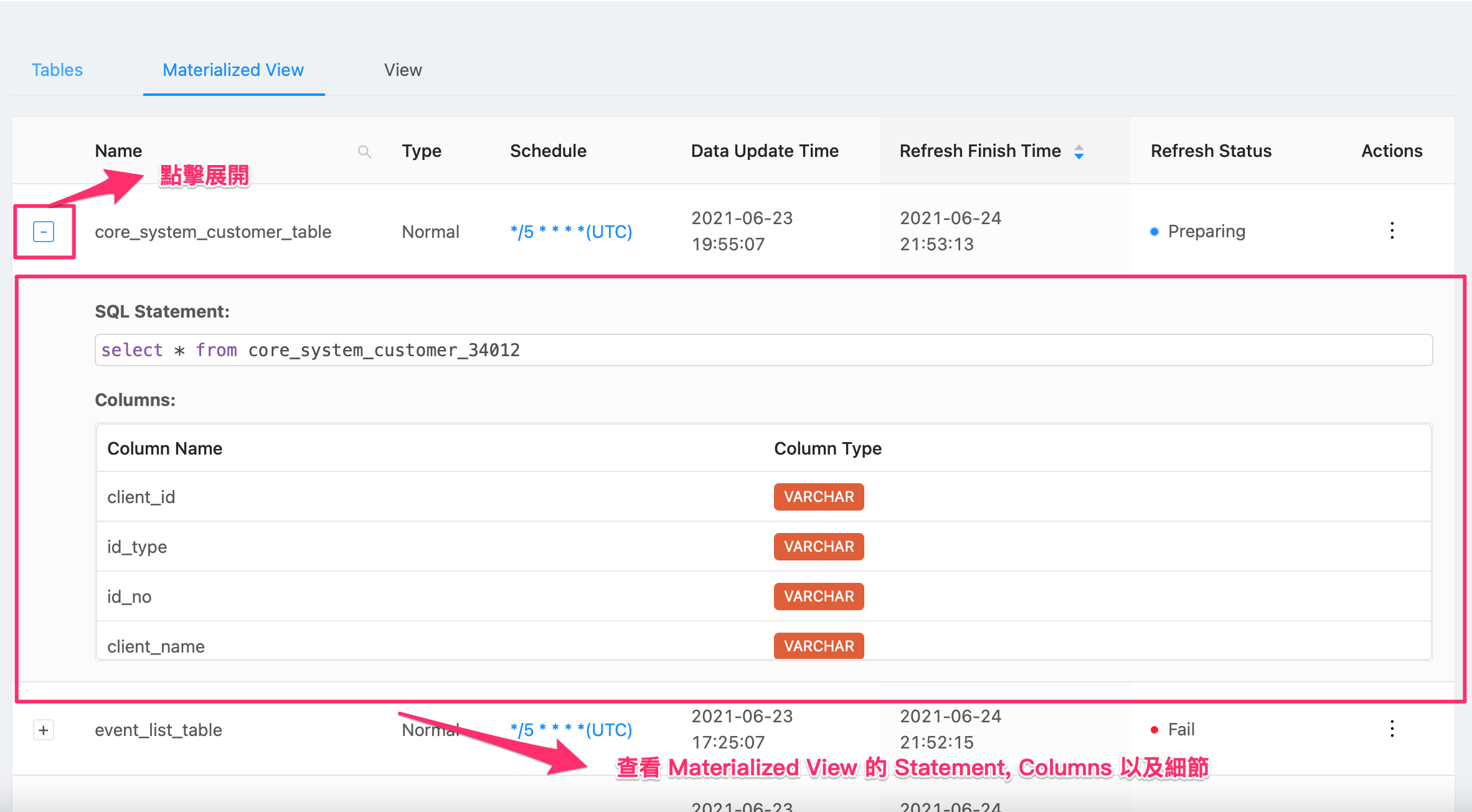The height and width of the screenshot is (812, 1472).
Task: Click refresh finish time 2021-06-24 21:53:13
Action: (950, 231)
